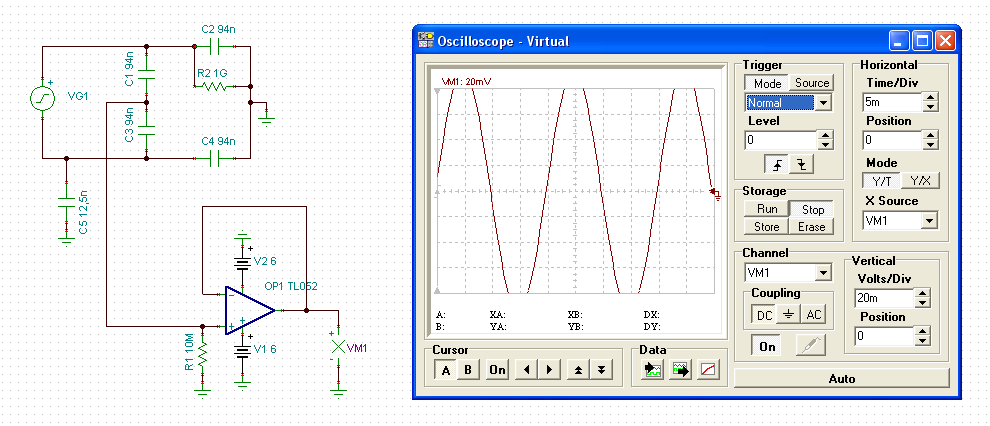Click the second Data export curves icon
990x426 pixels.
pyautogui.click(x=681, y=370)
